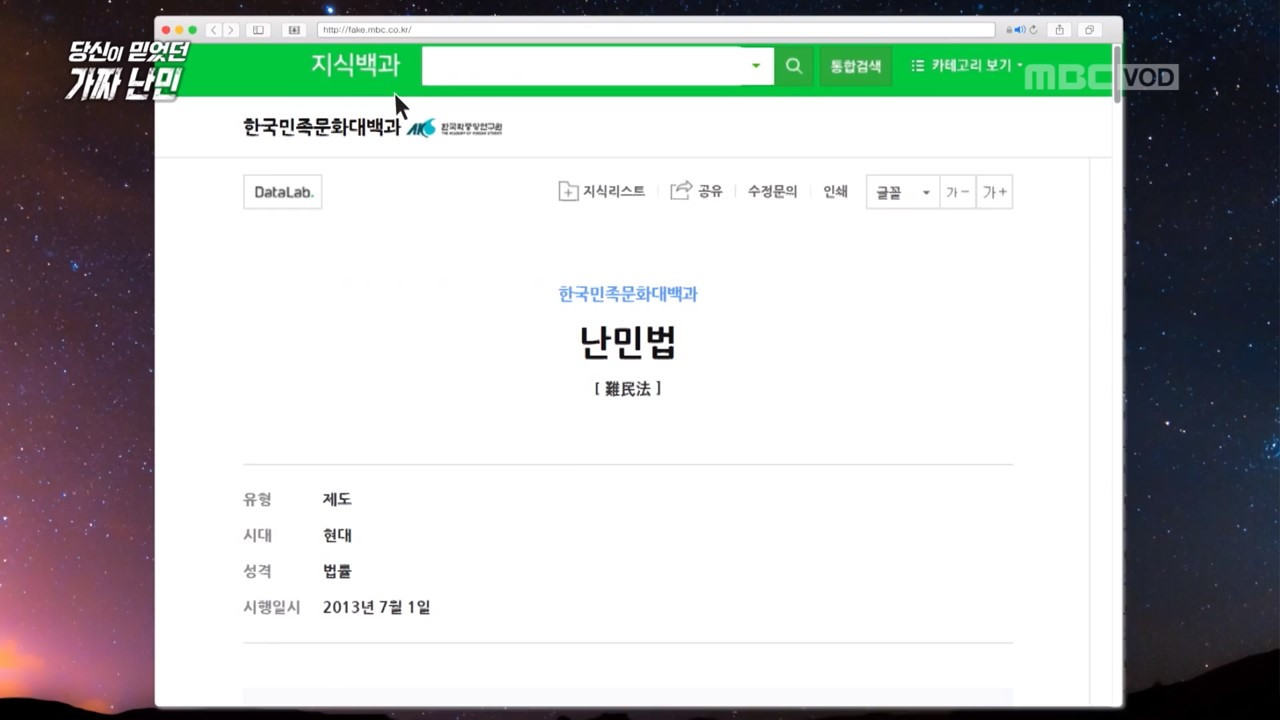
Task: Click the article title 난민법
Action: click(628, 343)
